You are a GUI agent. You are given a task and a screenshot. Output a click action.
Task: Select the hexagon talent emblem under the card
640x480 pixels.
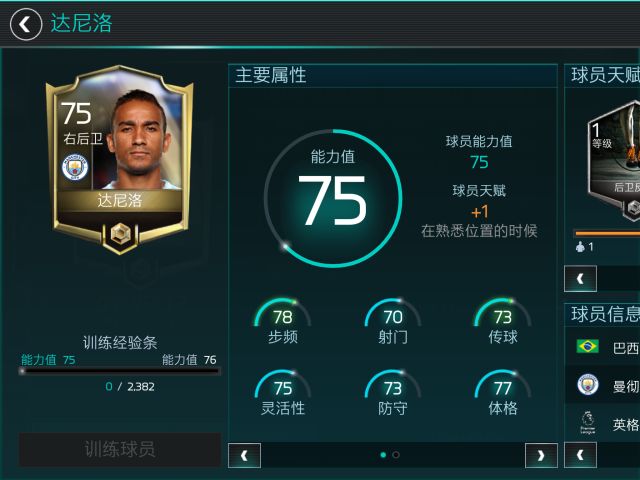click(120, 234)
